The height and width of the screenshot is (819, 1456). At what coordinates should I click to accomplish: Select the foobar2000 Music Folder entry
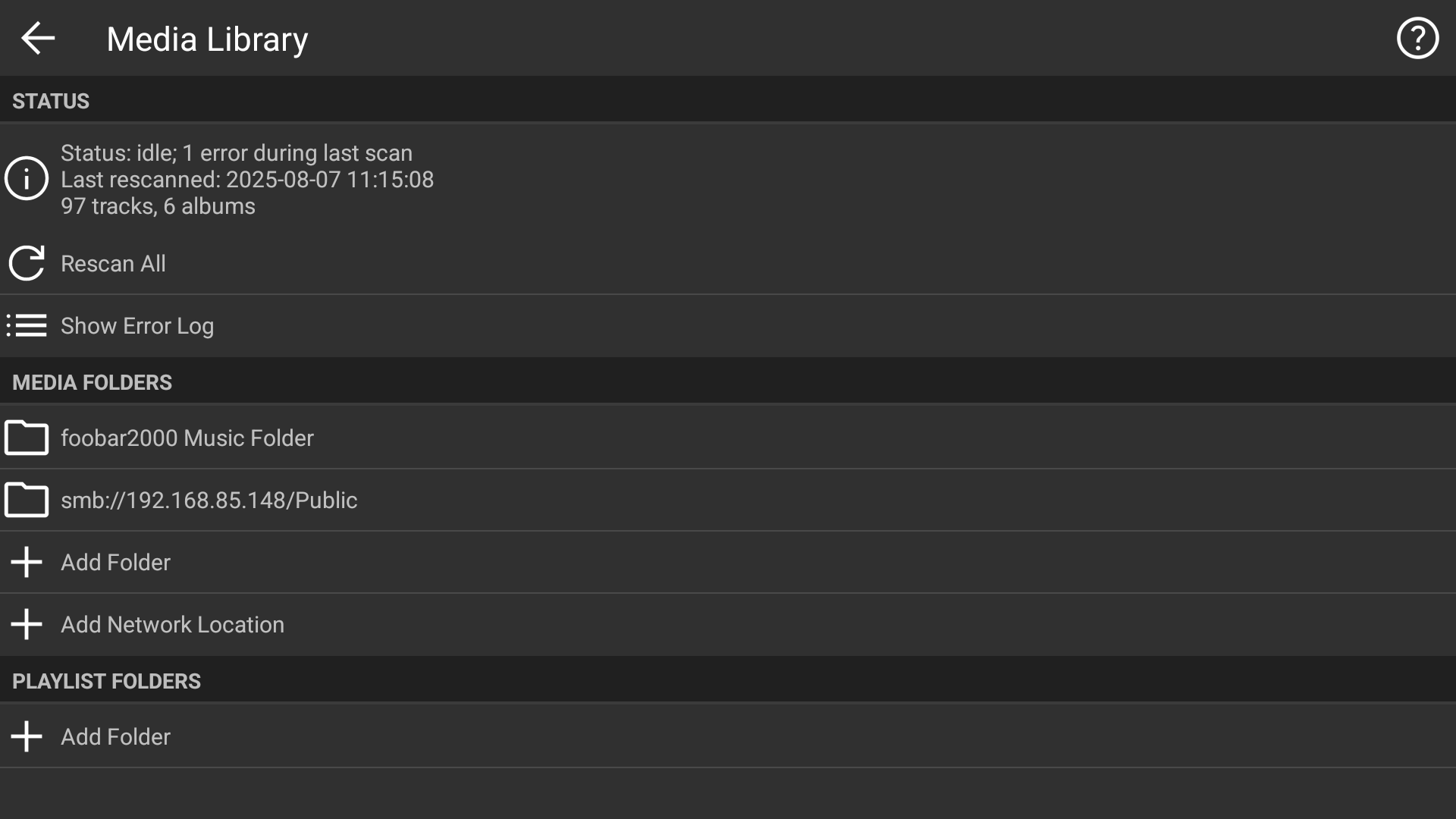point(187,438)
